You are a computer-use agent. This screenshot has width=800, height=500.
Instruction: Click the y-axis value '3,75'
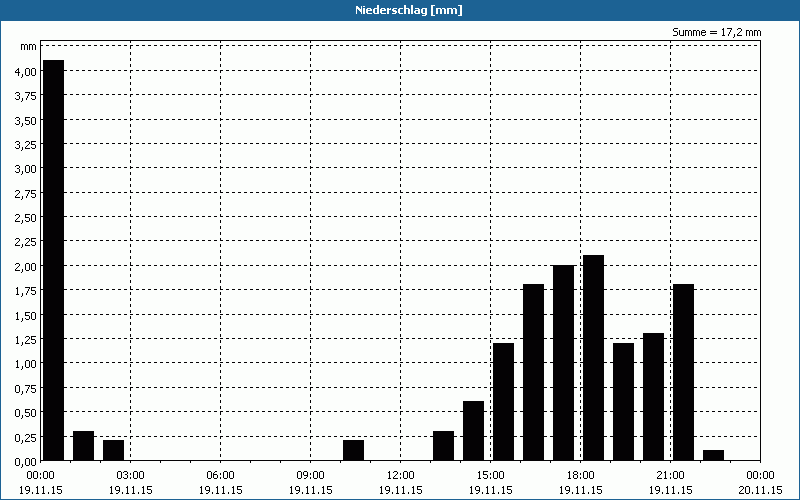26,96
